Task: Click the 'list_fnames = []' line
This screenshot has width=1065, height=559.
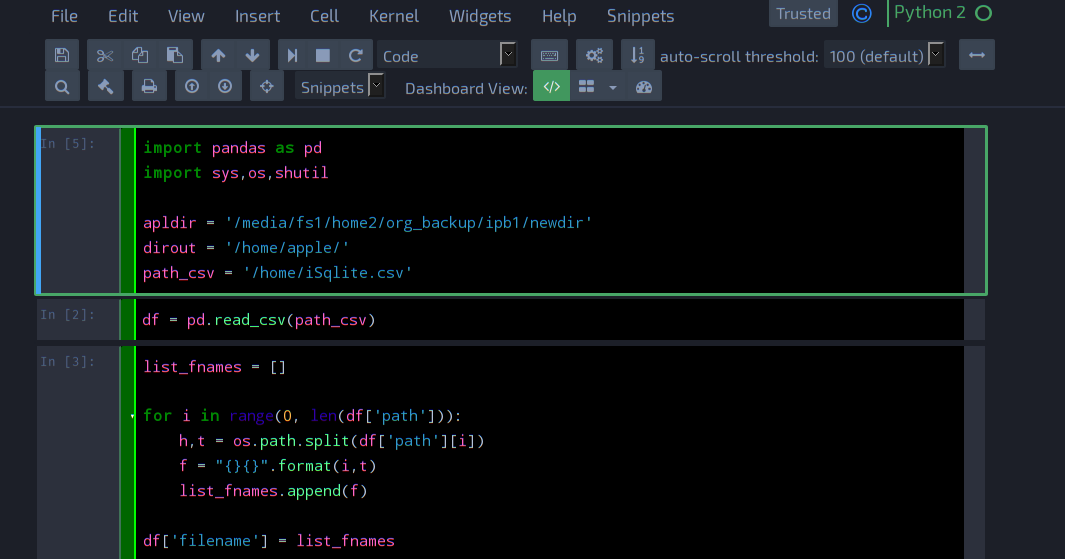Action: (215, 367)
